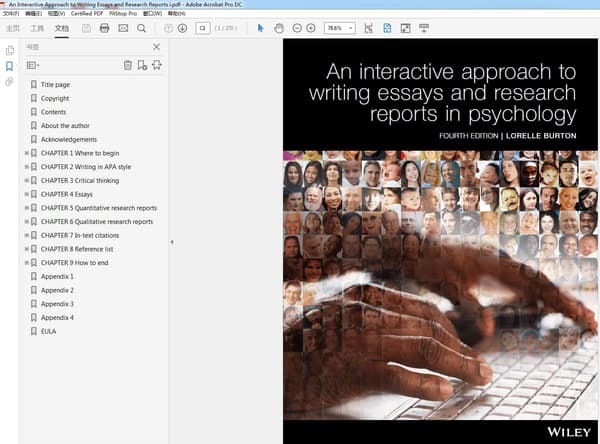Open the search magnifier tool

[141, 28]
